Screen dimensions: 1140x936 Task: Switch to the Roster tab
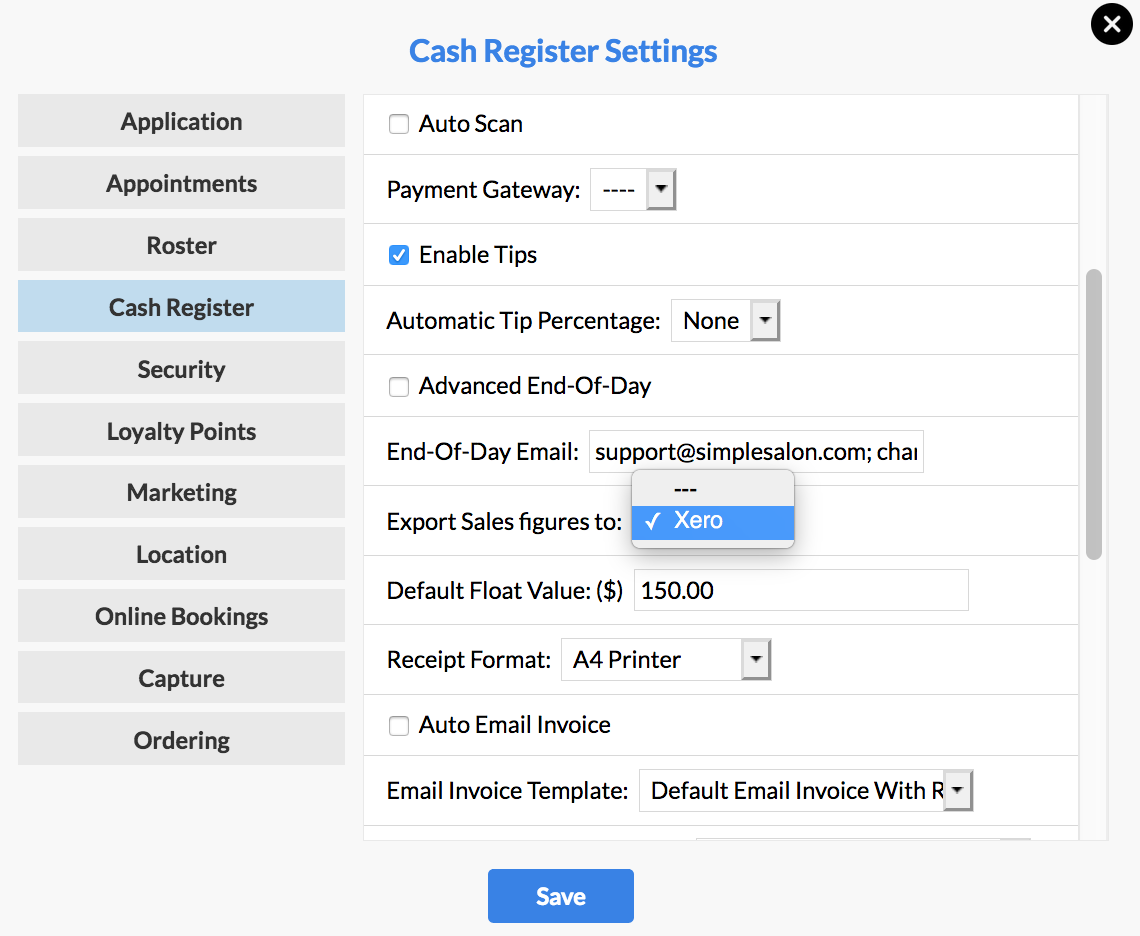click(x=181, y=244)
